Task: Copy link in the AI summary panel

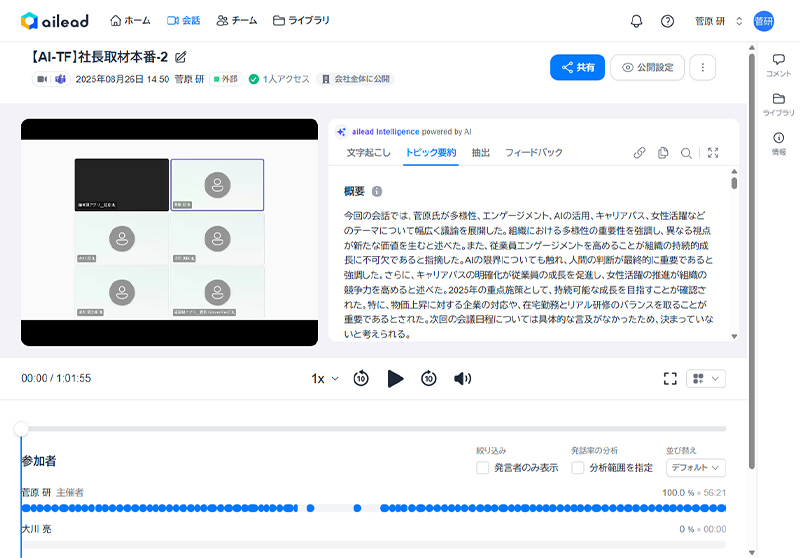Action: (x=640, y=153)
